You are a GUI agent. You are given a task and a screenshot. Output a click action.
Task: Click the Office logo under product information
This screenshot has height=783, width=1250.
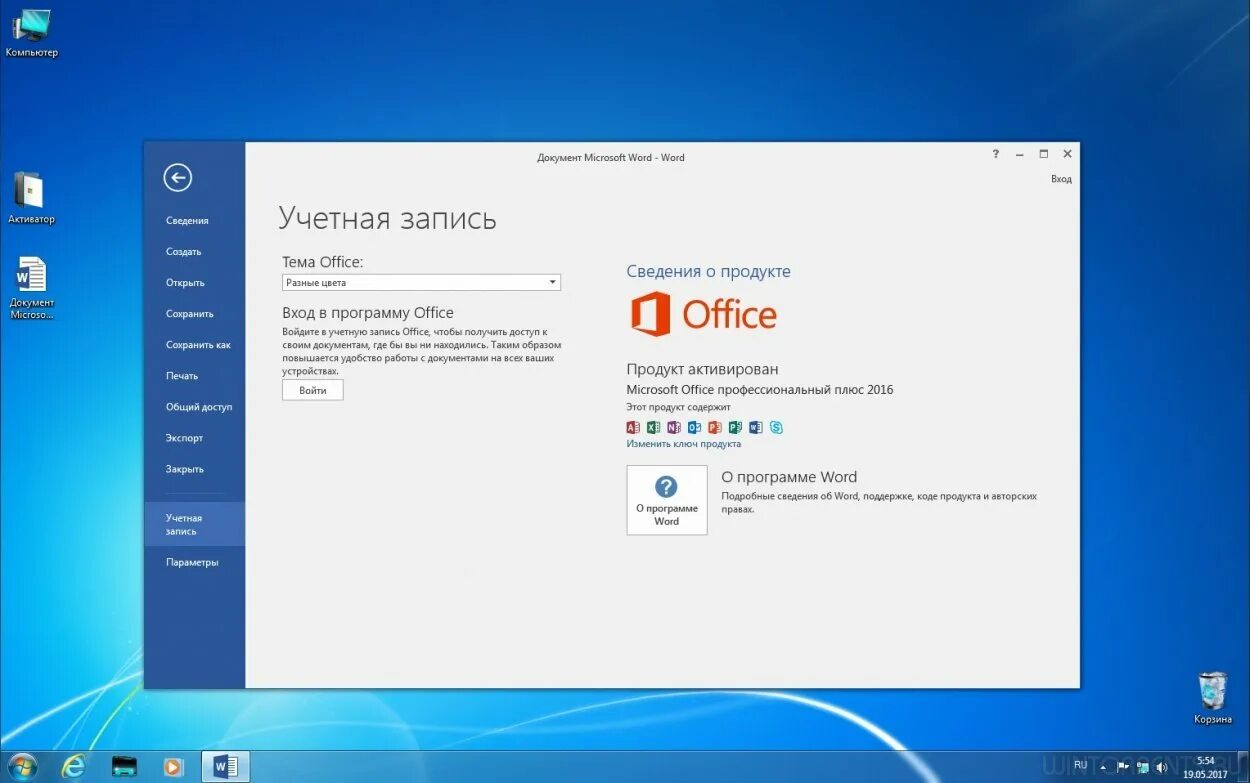(x=703, y=314)
